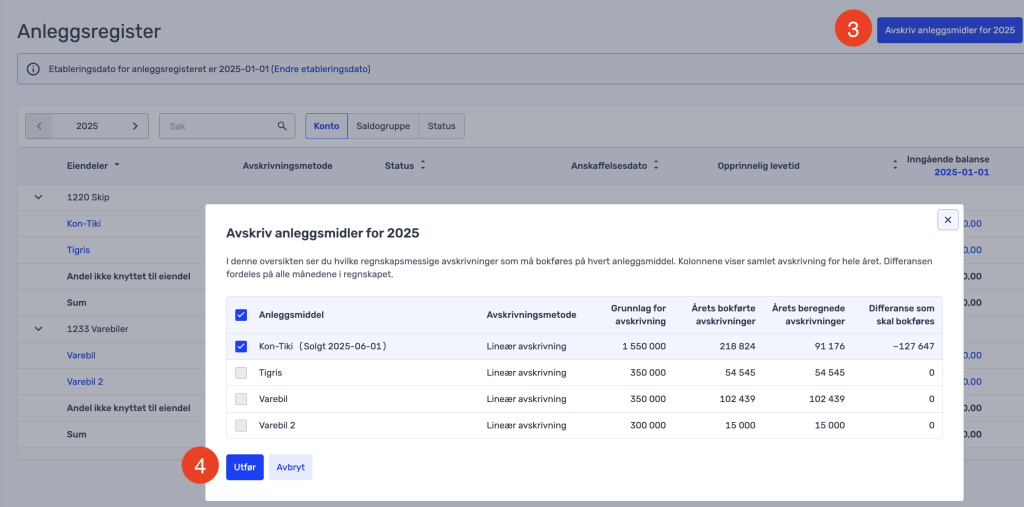Uncheck the Kon-Tiki checkbox
1024x507 pixels.
[x=240, y=347]
